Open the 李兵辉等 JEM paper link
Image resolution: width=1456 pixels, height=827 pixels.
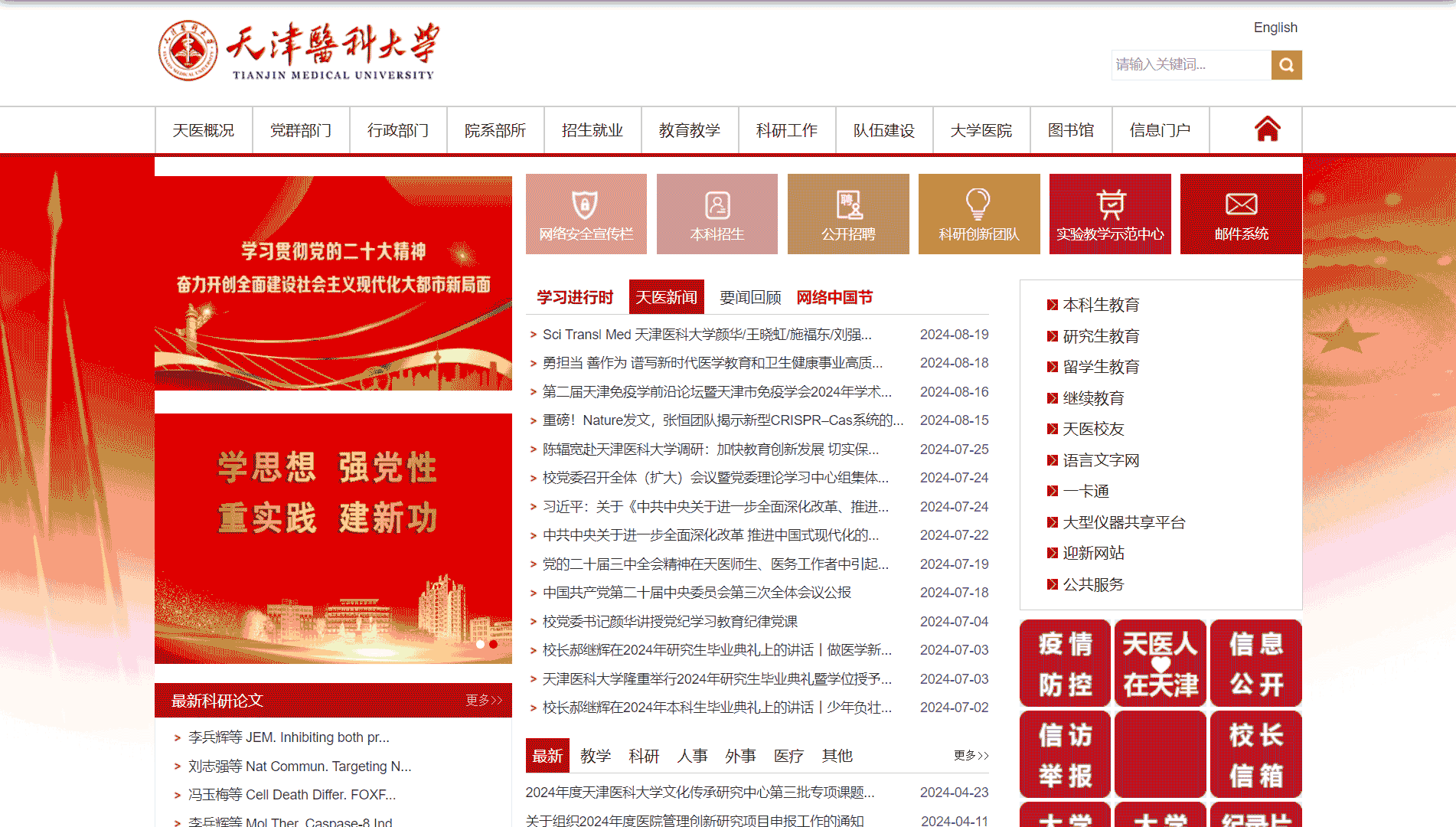point(289,737)
